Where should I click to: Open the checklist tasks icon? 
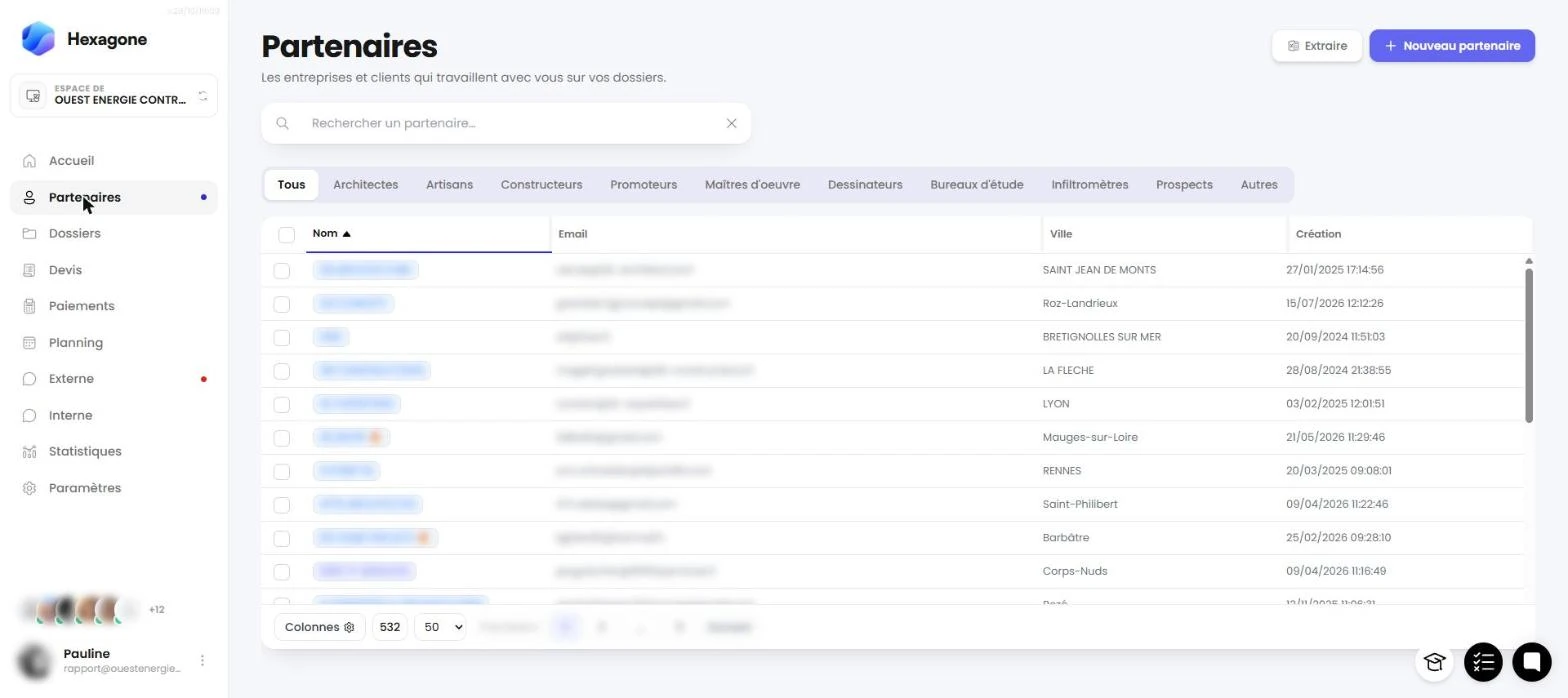tap(1483, 661)
